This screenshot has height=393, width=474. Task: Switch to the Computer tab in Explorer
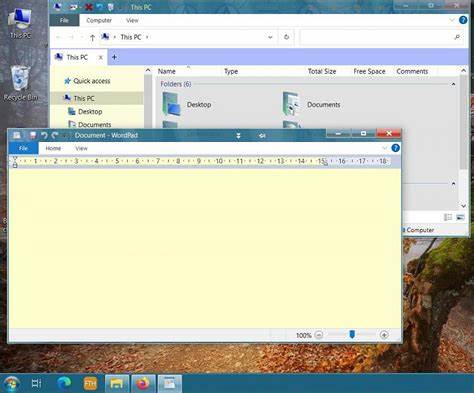pyautogui.click(x=99, y=20)
